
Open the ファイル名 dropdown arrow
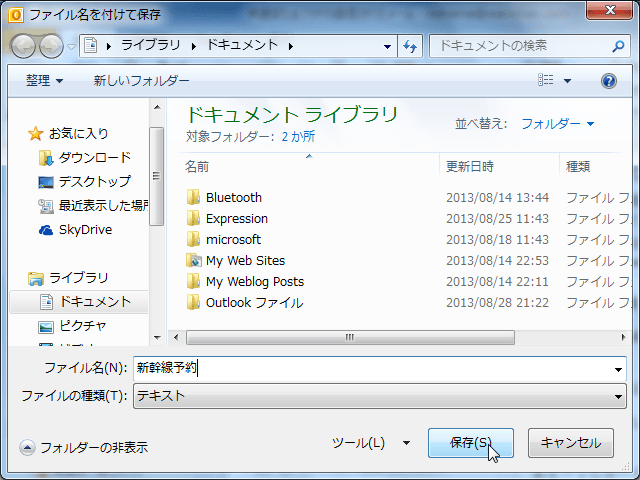618,369
